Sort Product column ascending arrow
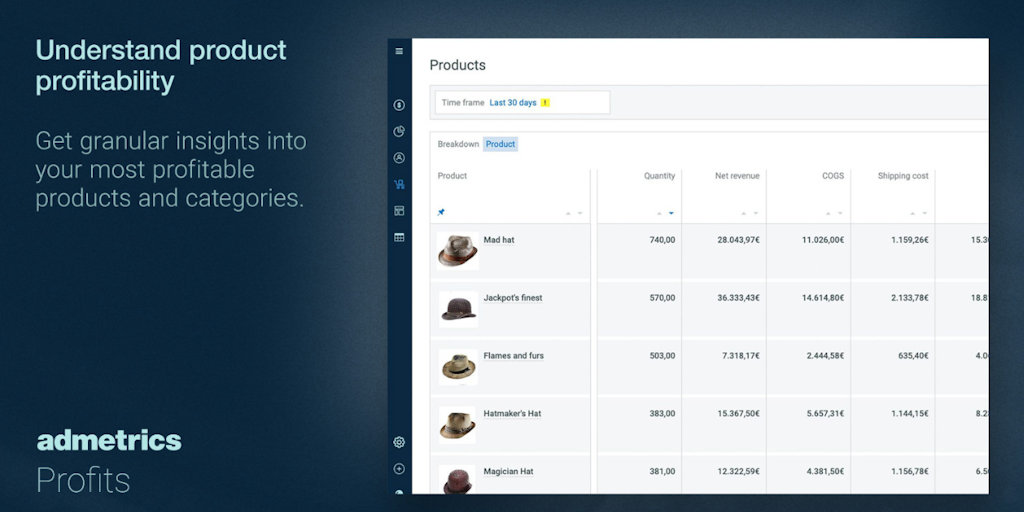 [568, 214]
